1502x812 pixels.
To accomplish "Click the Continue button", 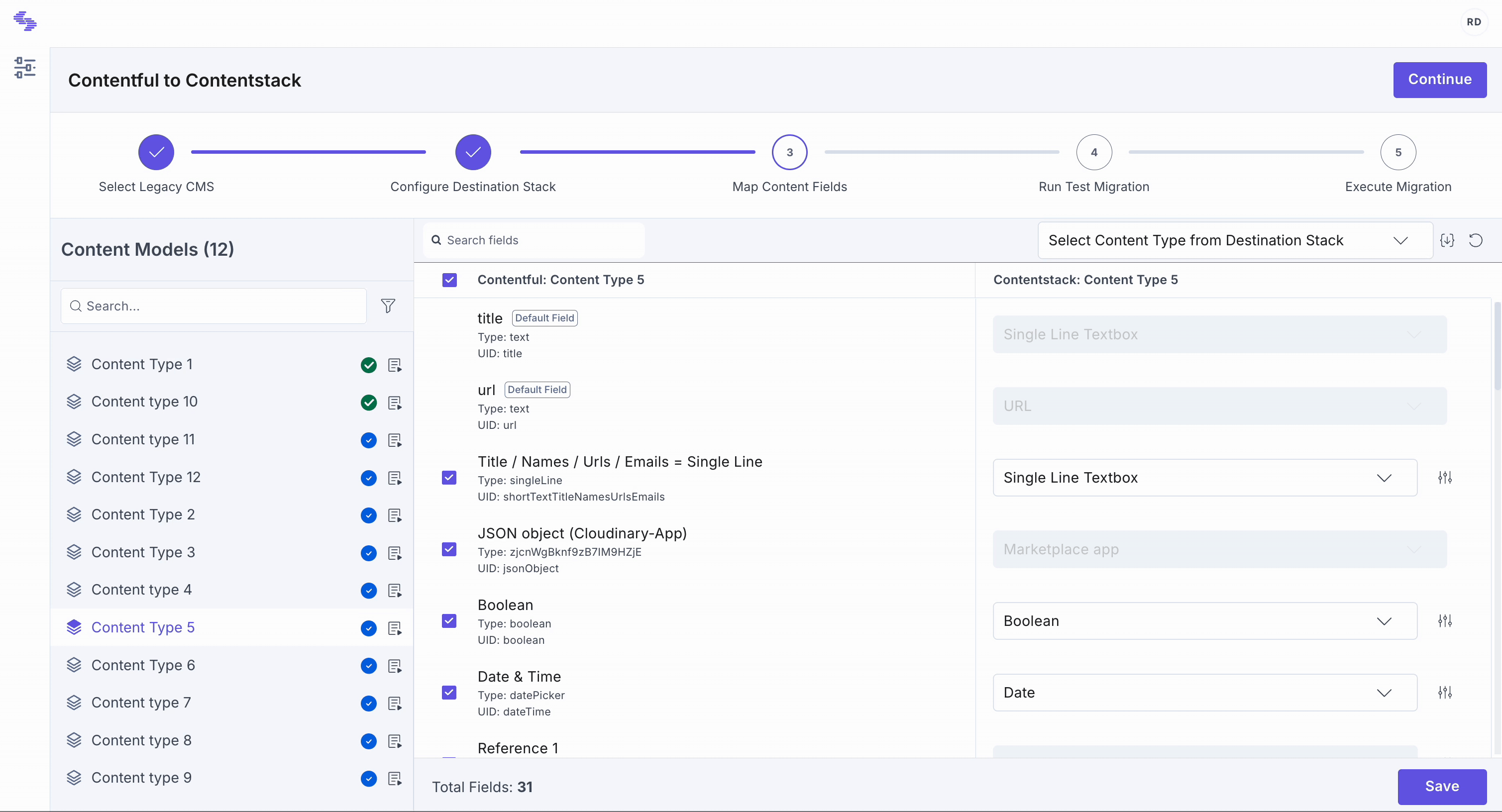I will 1440,79.
